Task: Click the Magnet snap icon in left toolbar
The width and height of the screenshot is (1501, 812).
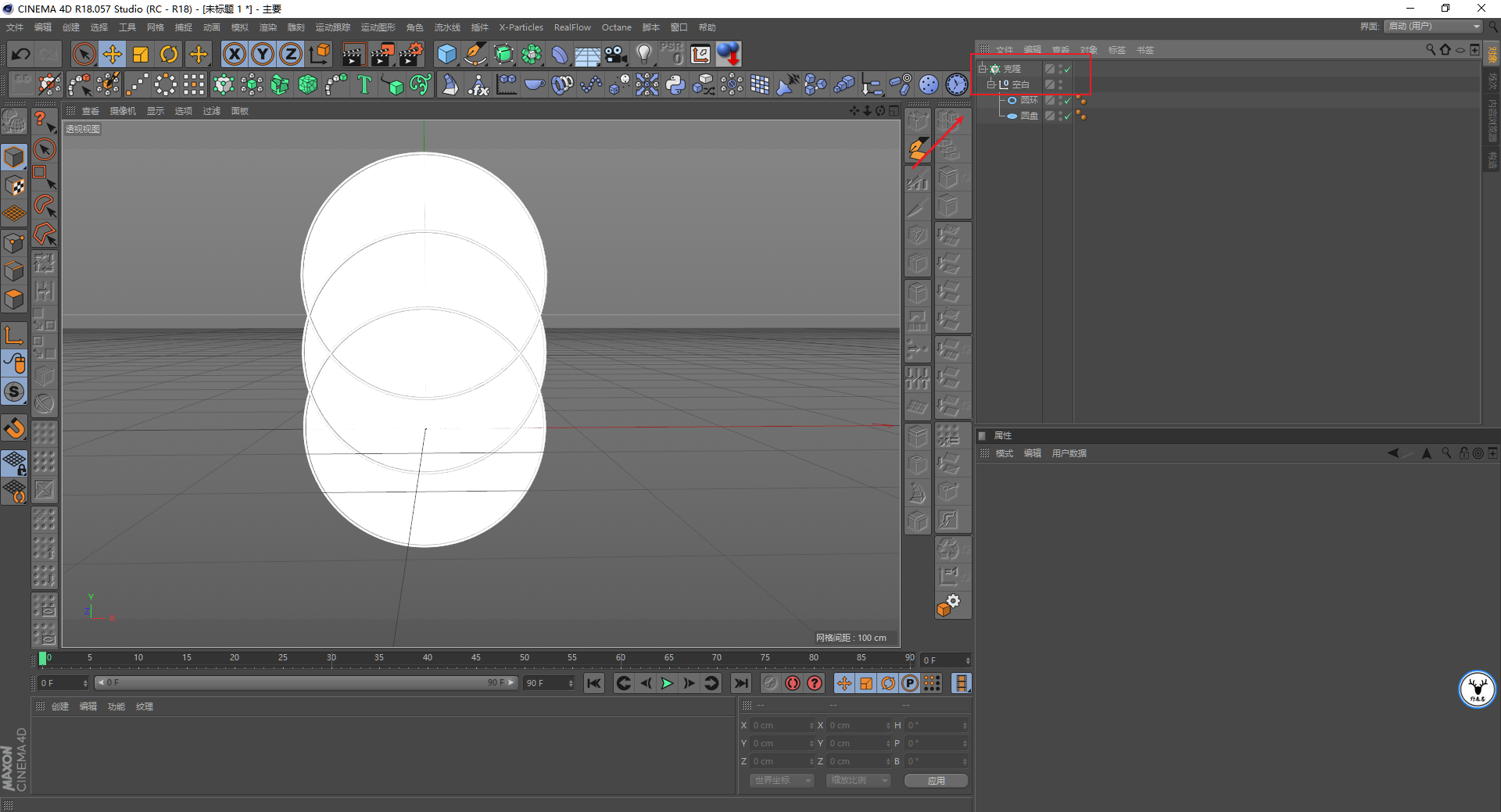Action: (x=15, y=427)
